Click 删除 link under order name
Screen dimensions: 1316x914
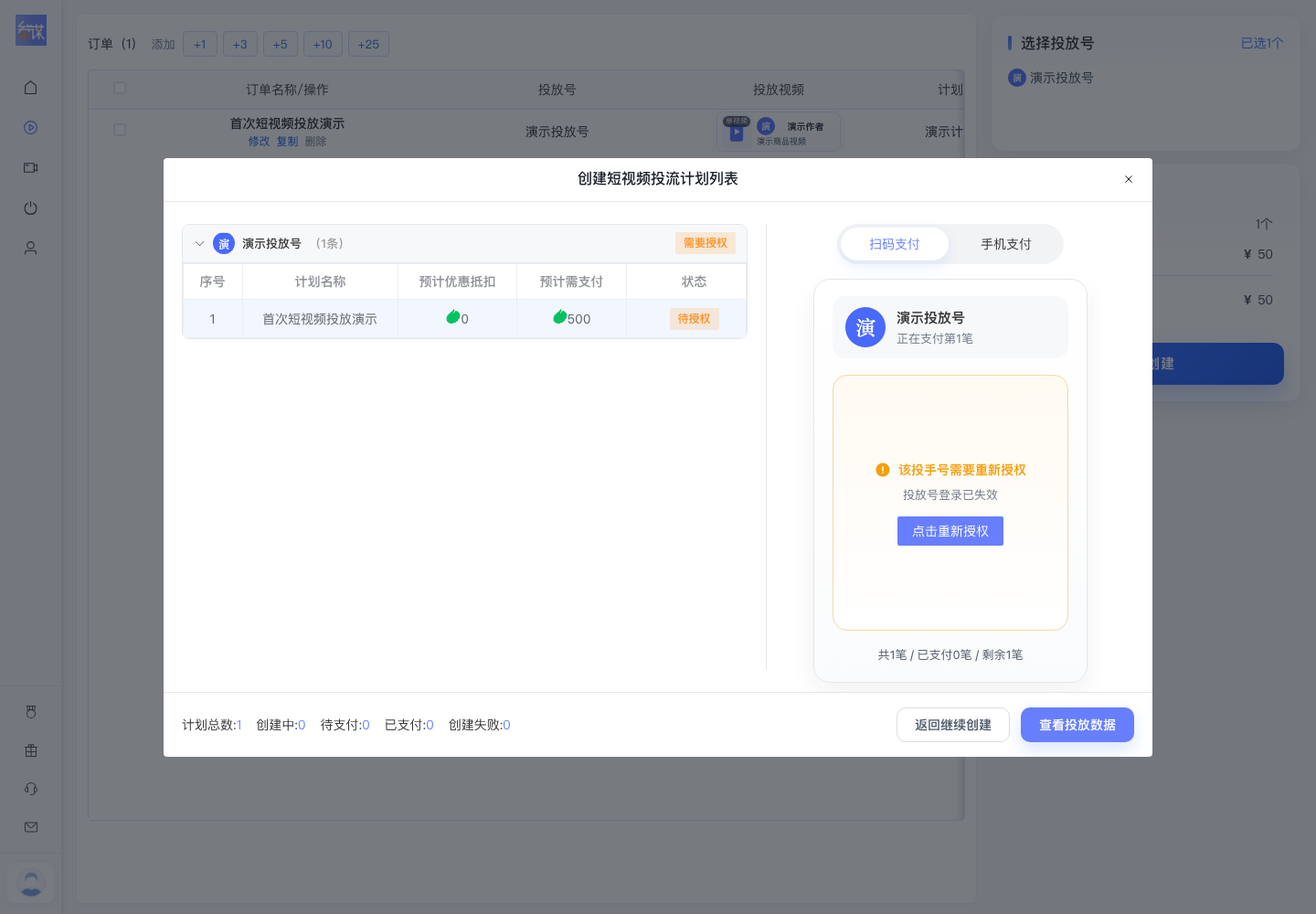point(315,142)
